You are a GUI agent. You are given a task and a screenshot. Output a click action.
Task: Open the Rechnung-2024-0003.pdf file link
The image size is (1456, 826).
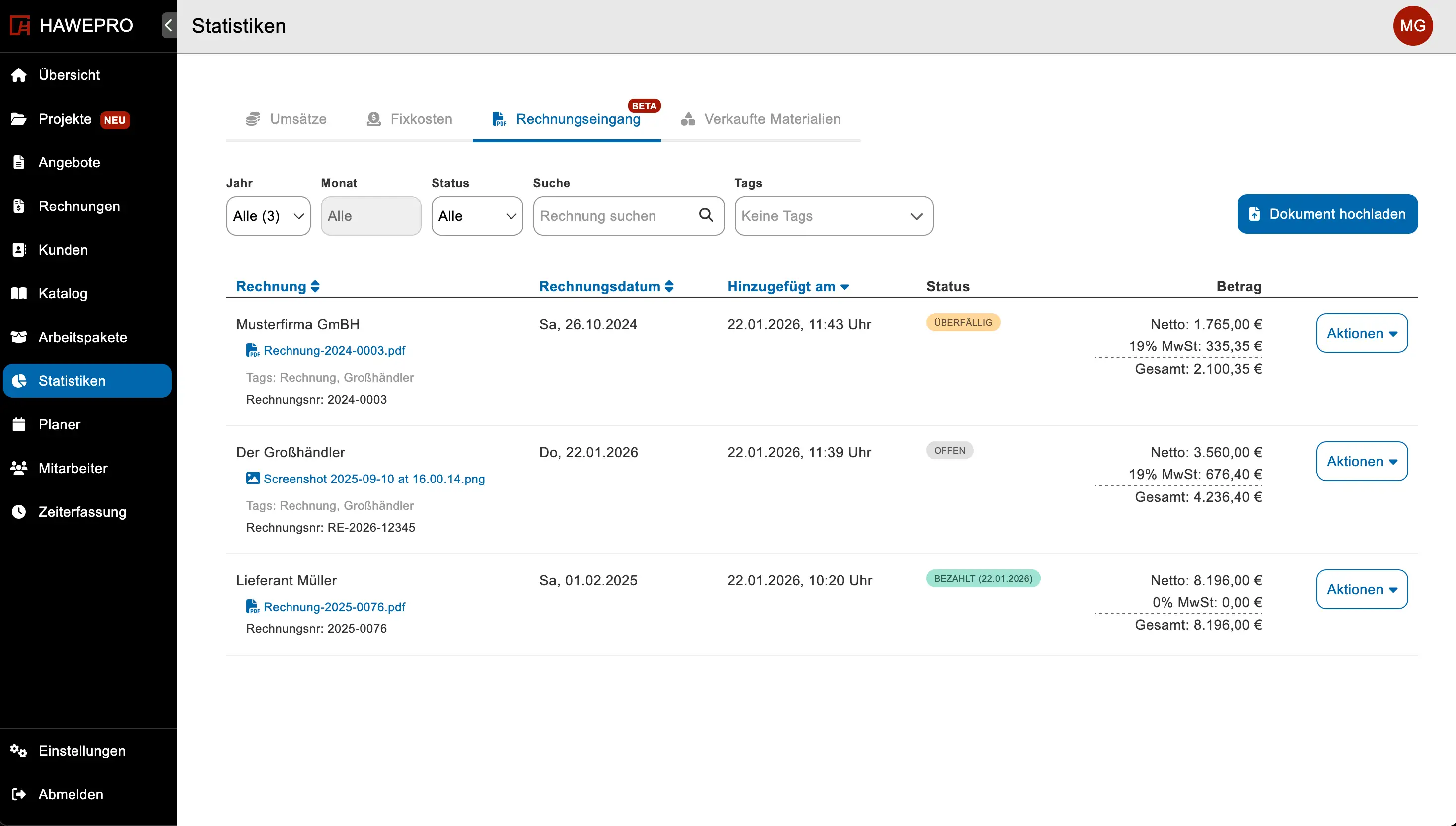(334, 350)
